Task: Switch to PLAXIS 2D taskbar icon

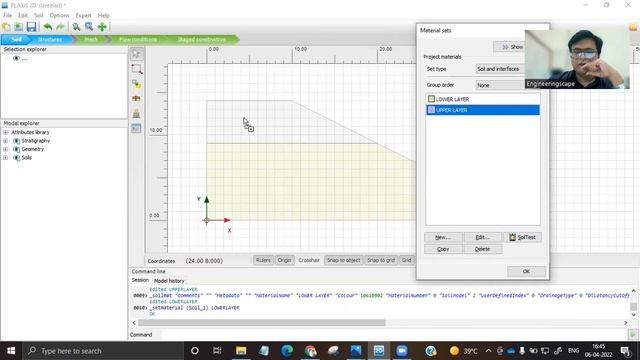Action: coord(379,351)
